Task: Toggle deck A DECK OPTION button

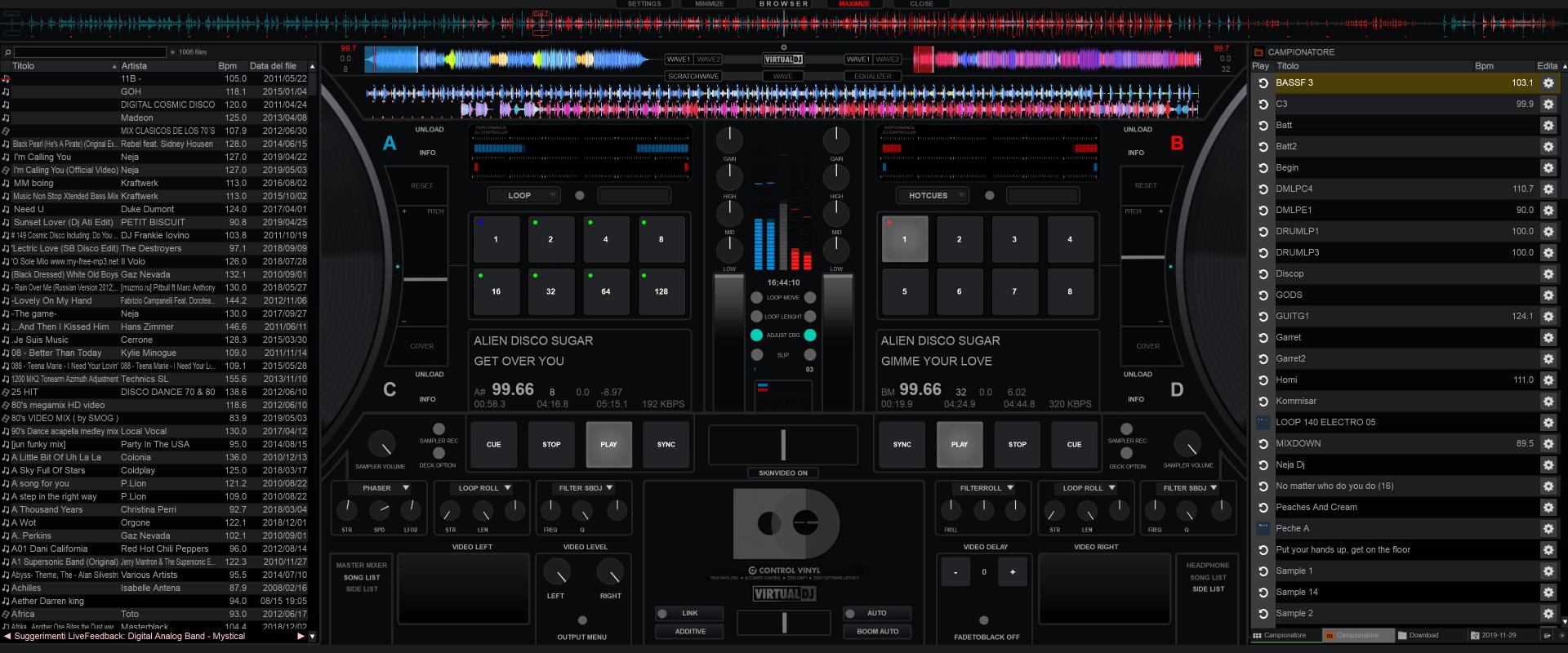Action: 439,453
